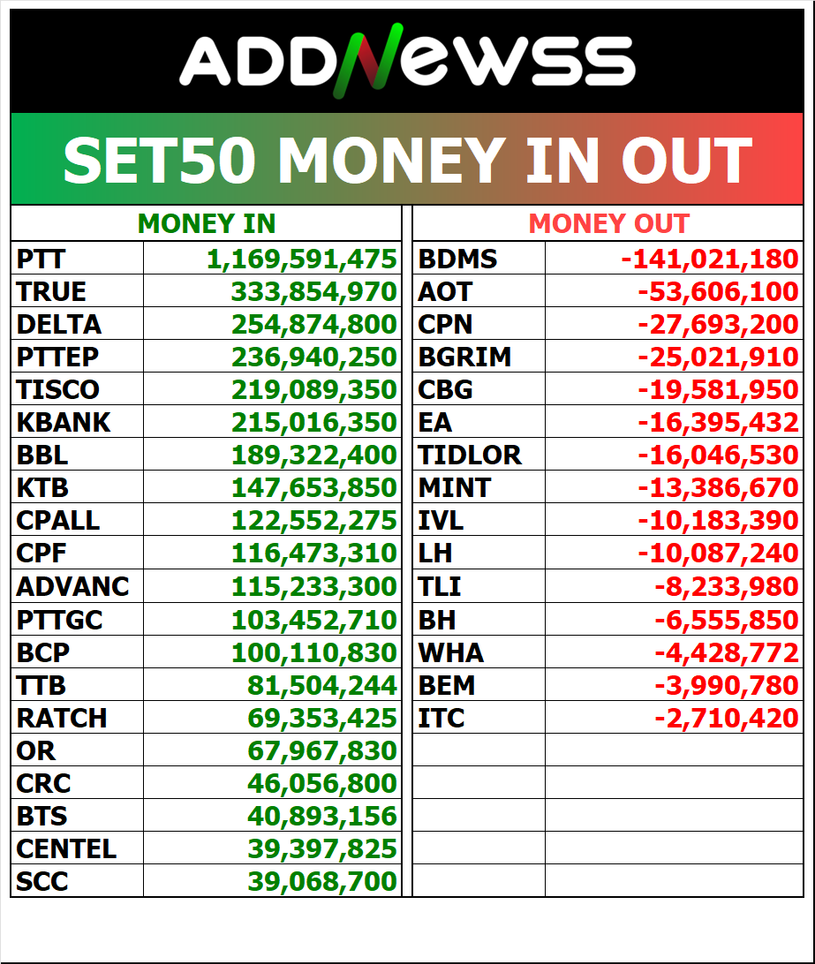Select the BDMS value -141,021,180
The image size is (815, 964).
[710, 260]
